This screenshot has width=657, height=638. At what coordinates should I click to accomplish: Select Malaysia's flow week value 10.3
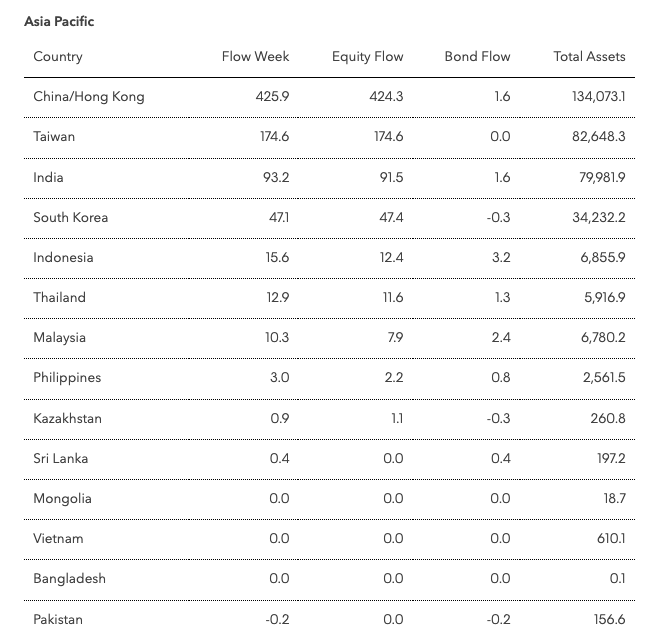277,338
